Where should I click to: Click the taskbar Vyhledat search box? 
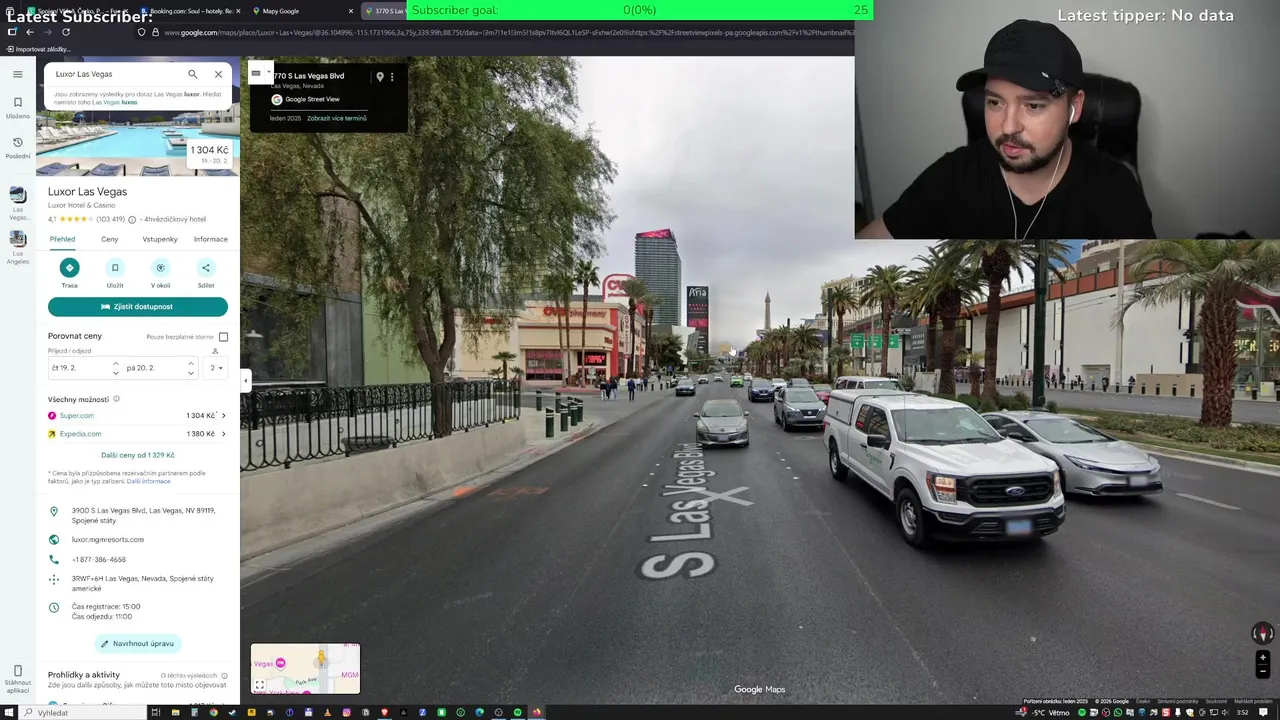point(85,712)
